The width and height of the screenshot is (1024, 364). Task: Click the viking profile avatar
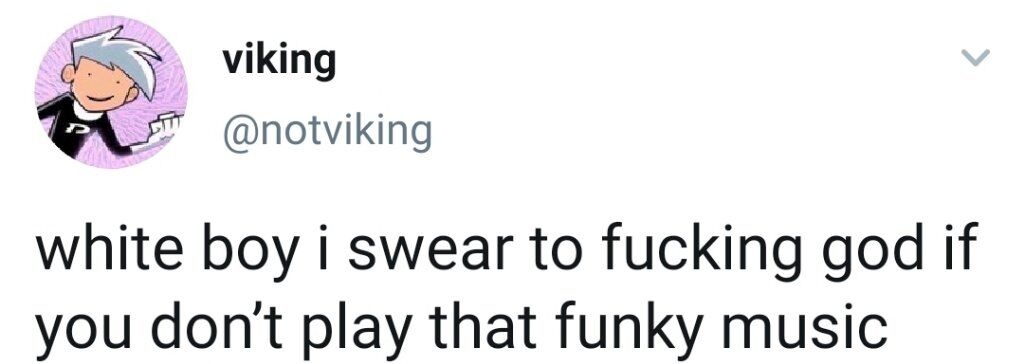[x=111, y=92]
